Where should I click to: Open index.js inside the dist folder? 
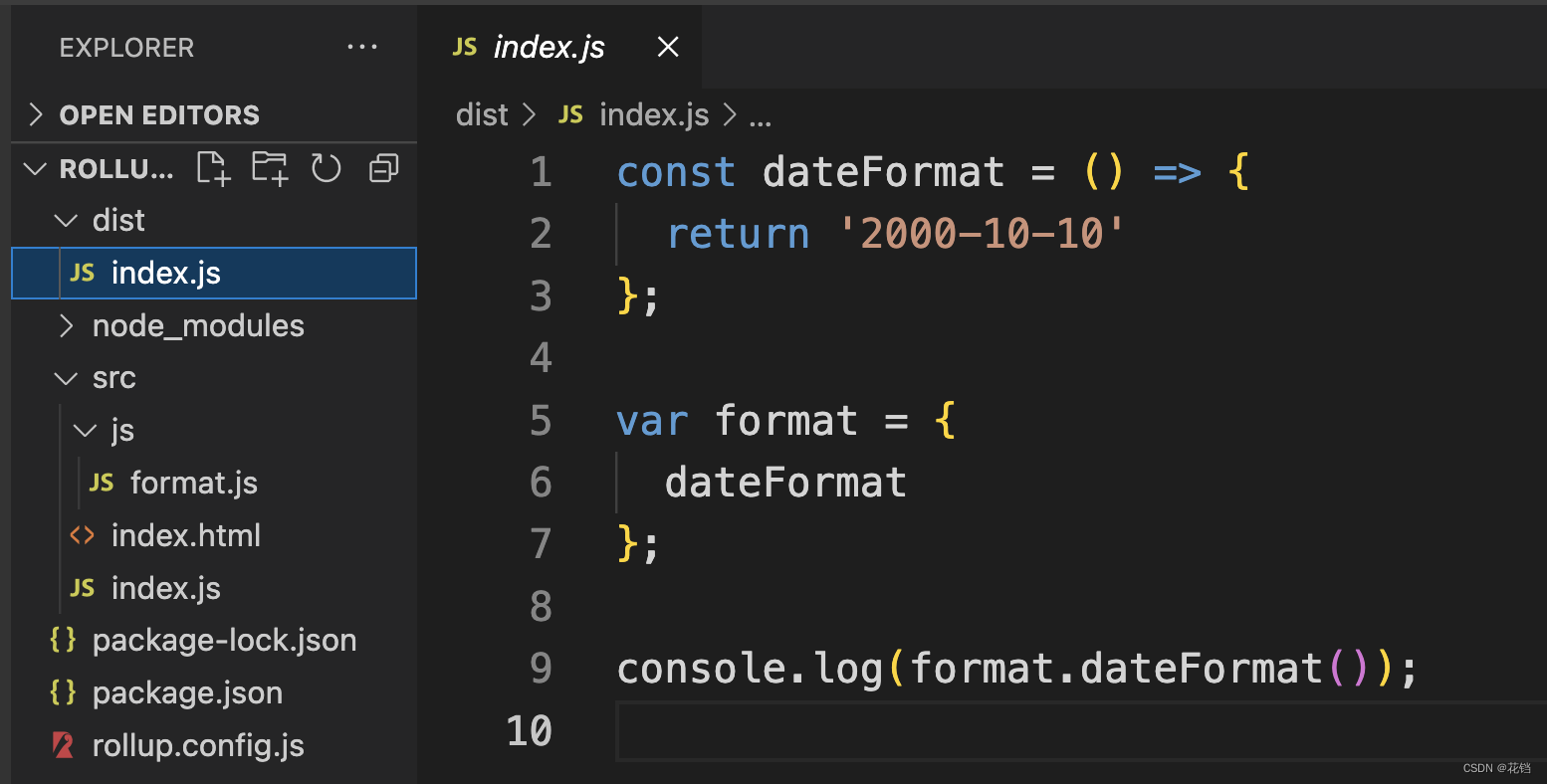[x=214, y=273]
